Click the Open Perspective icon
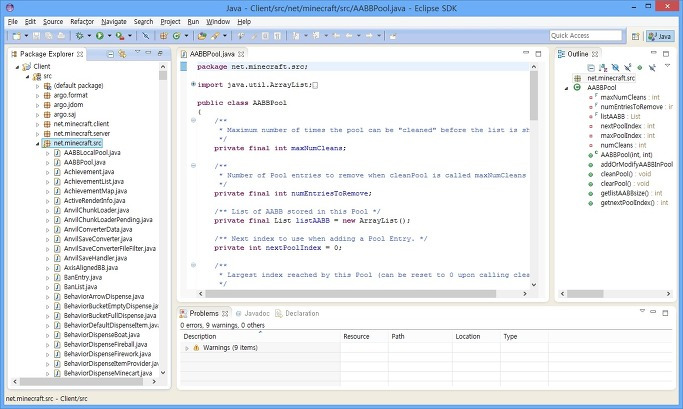The height and width of the screenshot is (409, 683). 636,37
